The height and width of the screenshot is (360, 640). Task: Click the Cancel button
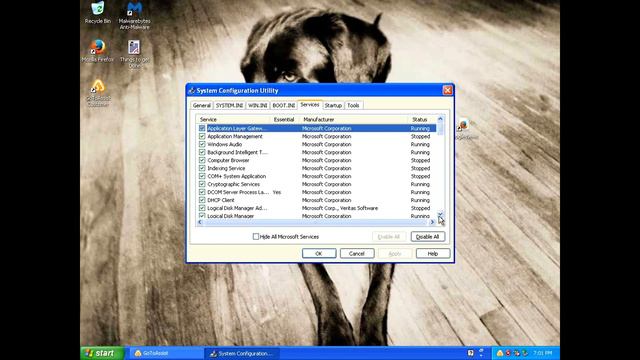pyautogui.click(x=357, y=253)
